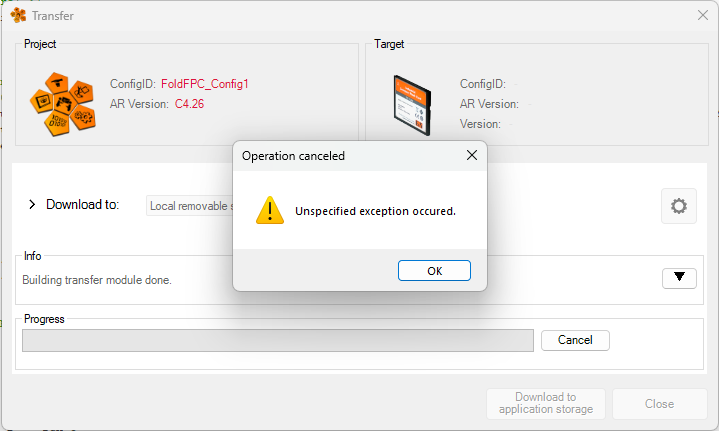Click the Target memory card icon
This screenshot has height=431, width=719.
coord(411,106)
